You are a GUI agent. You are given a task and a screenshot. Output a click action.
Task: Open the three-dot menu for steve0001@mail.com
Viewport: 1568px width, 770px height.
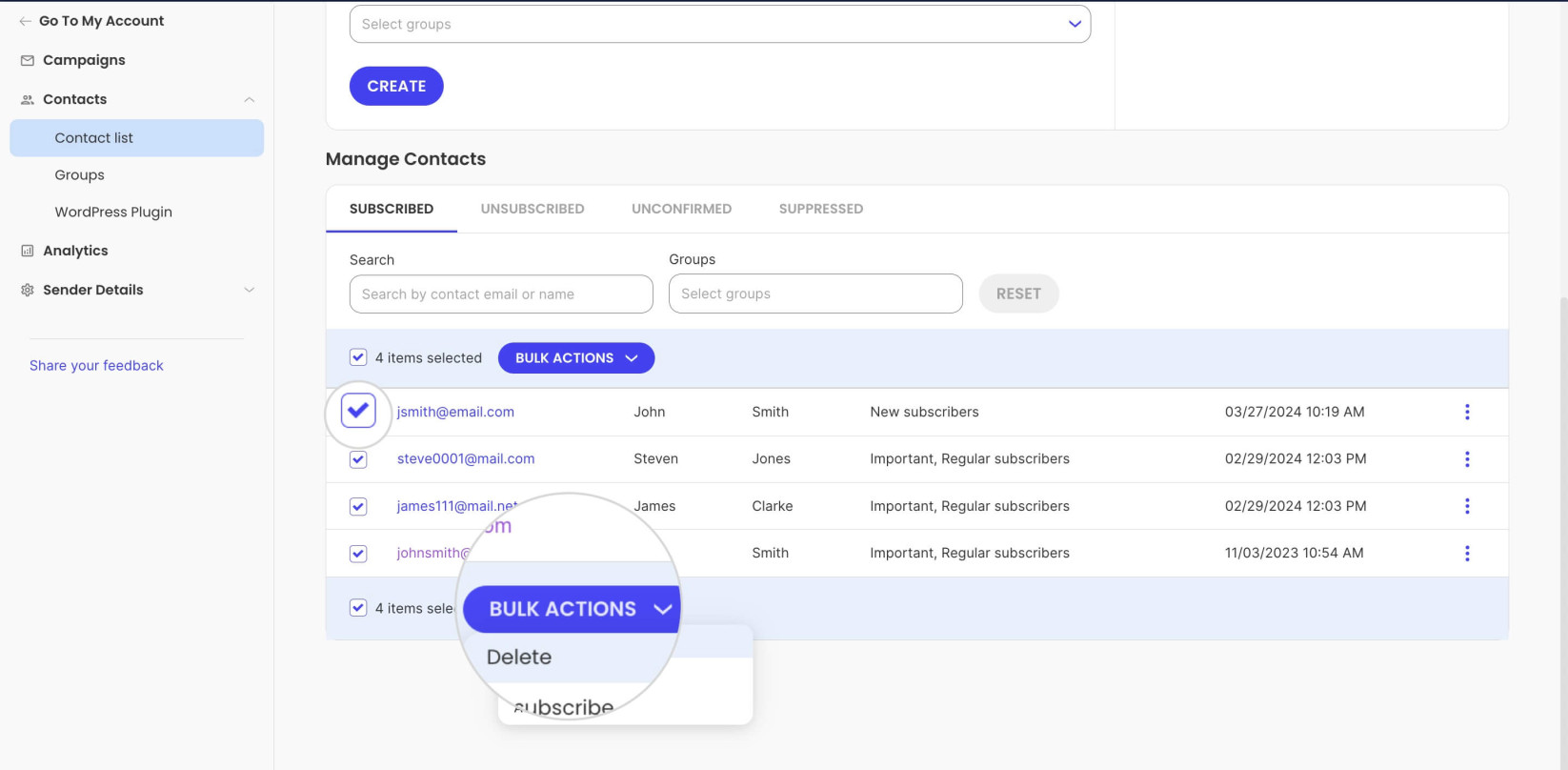tap(1467, 459)
